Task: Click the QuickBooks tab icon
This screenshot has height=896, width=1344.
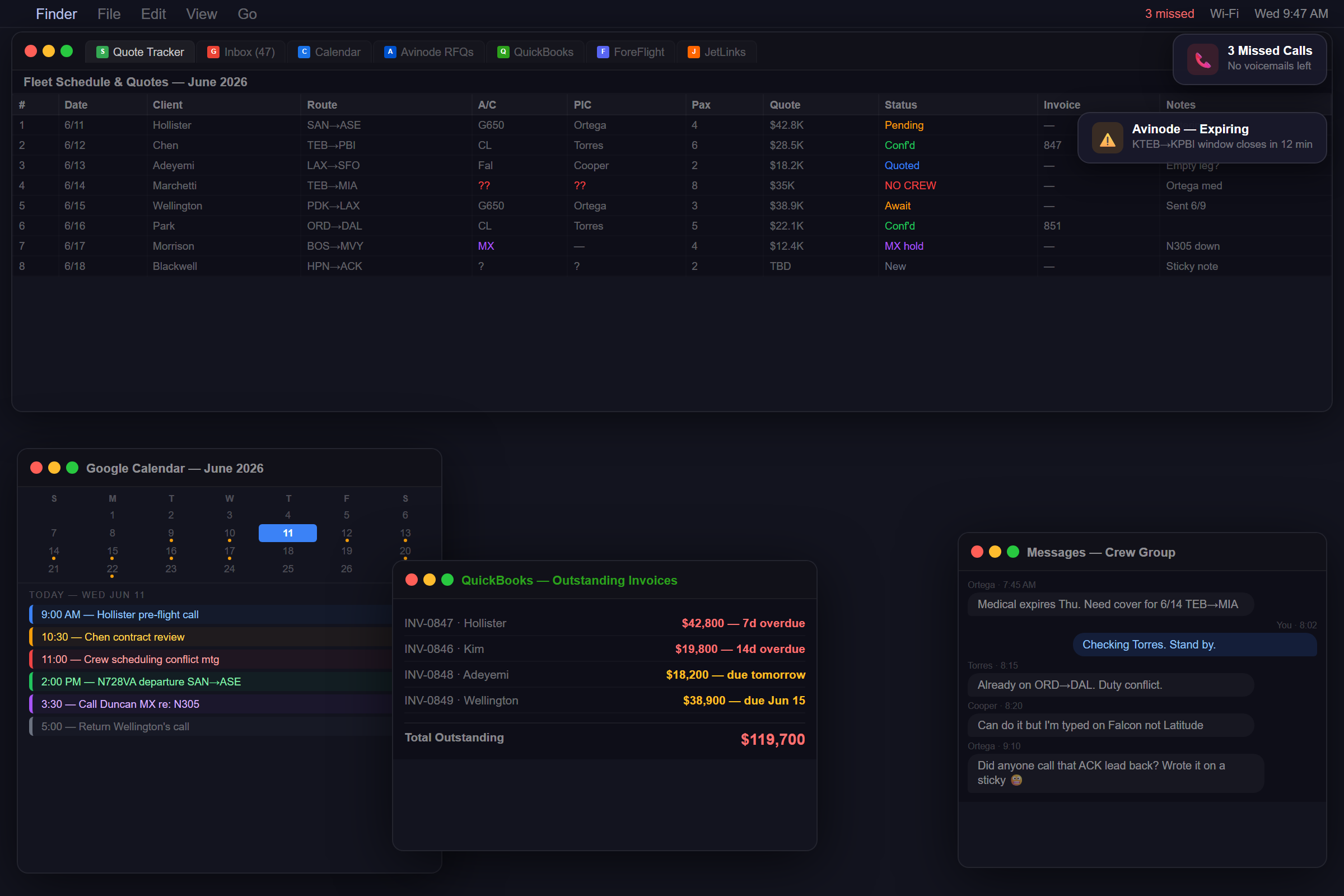Action: point(503,52)
